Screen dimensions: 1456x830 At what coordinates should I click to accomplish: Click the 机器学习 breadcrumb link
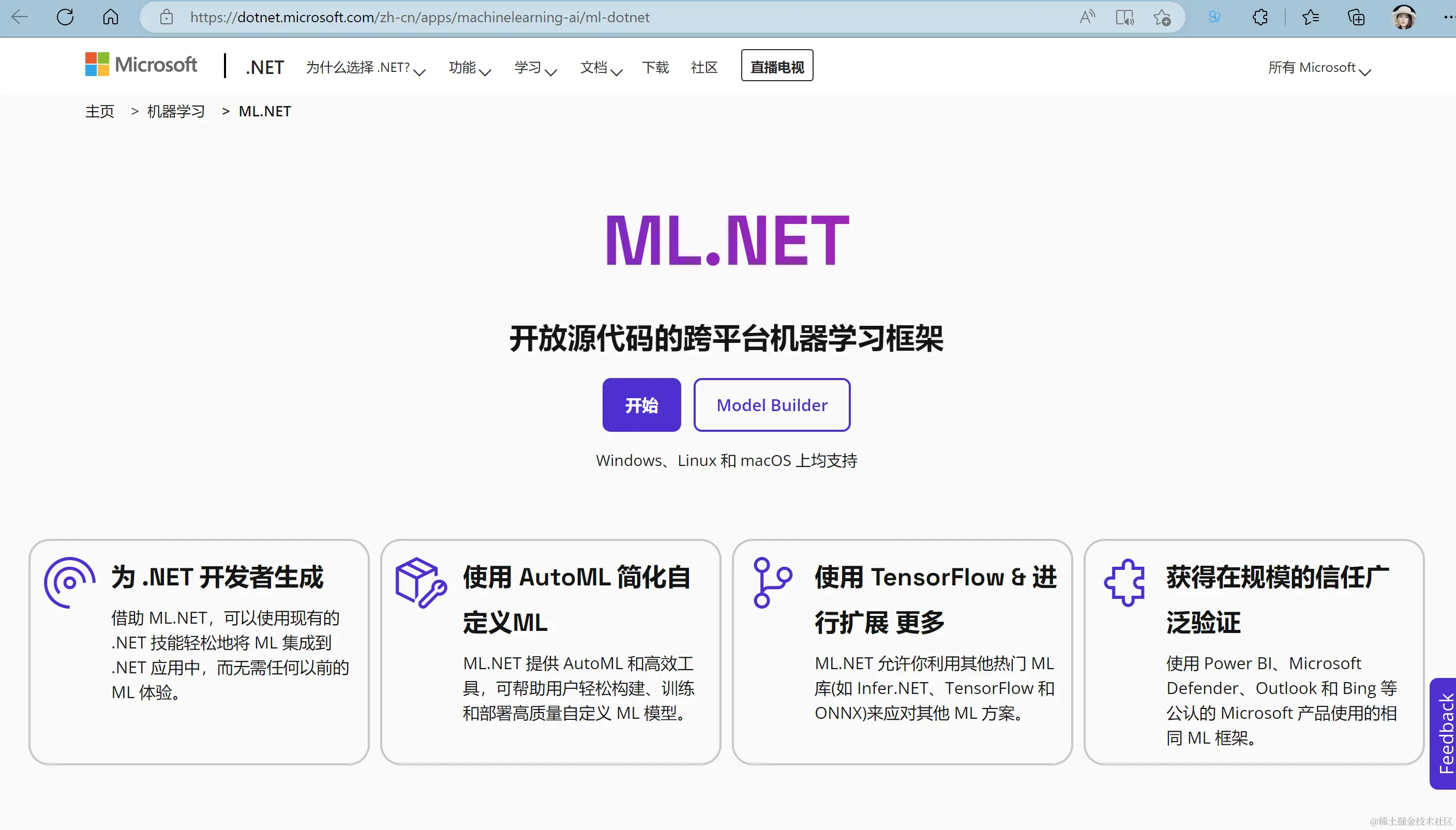[x=175, y=111]
